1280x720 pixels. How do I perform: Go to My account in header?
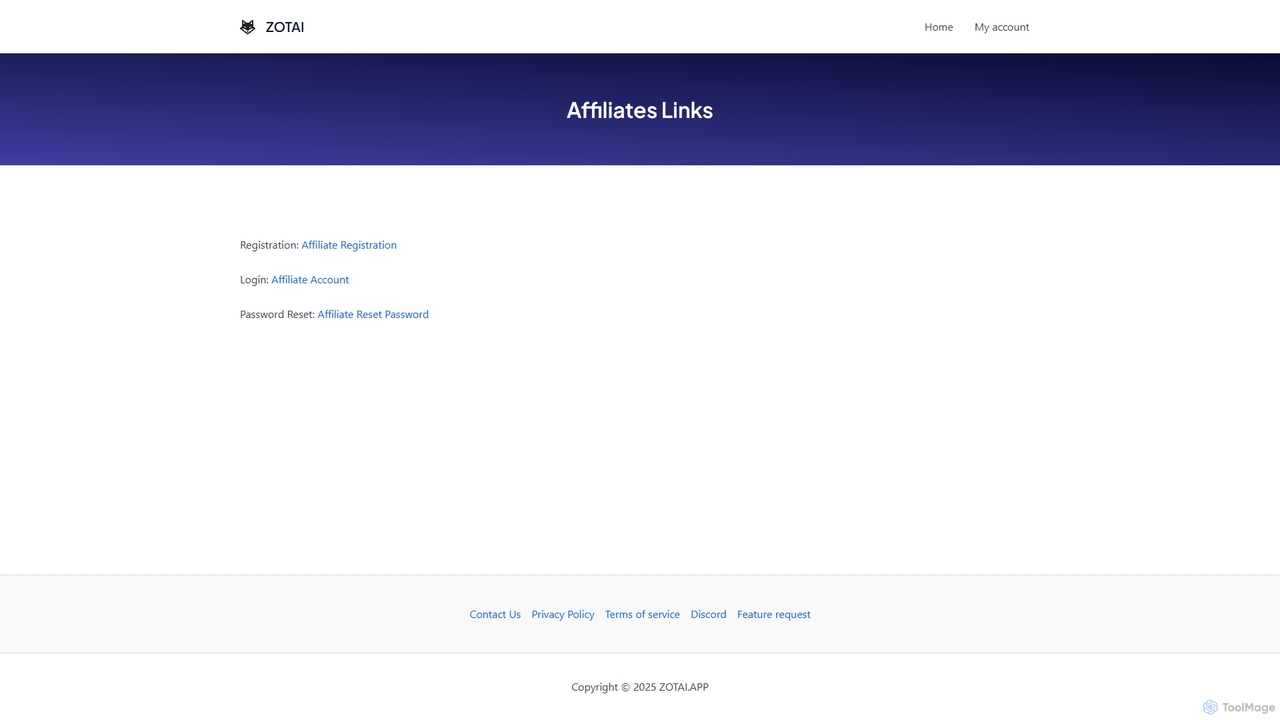coord(1001,27)
